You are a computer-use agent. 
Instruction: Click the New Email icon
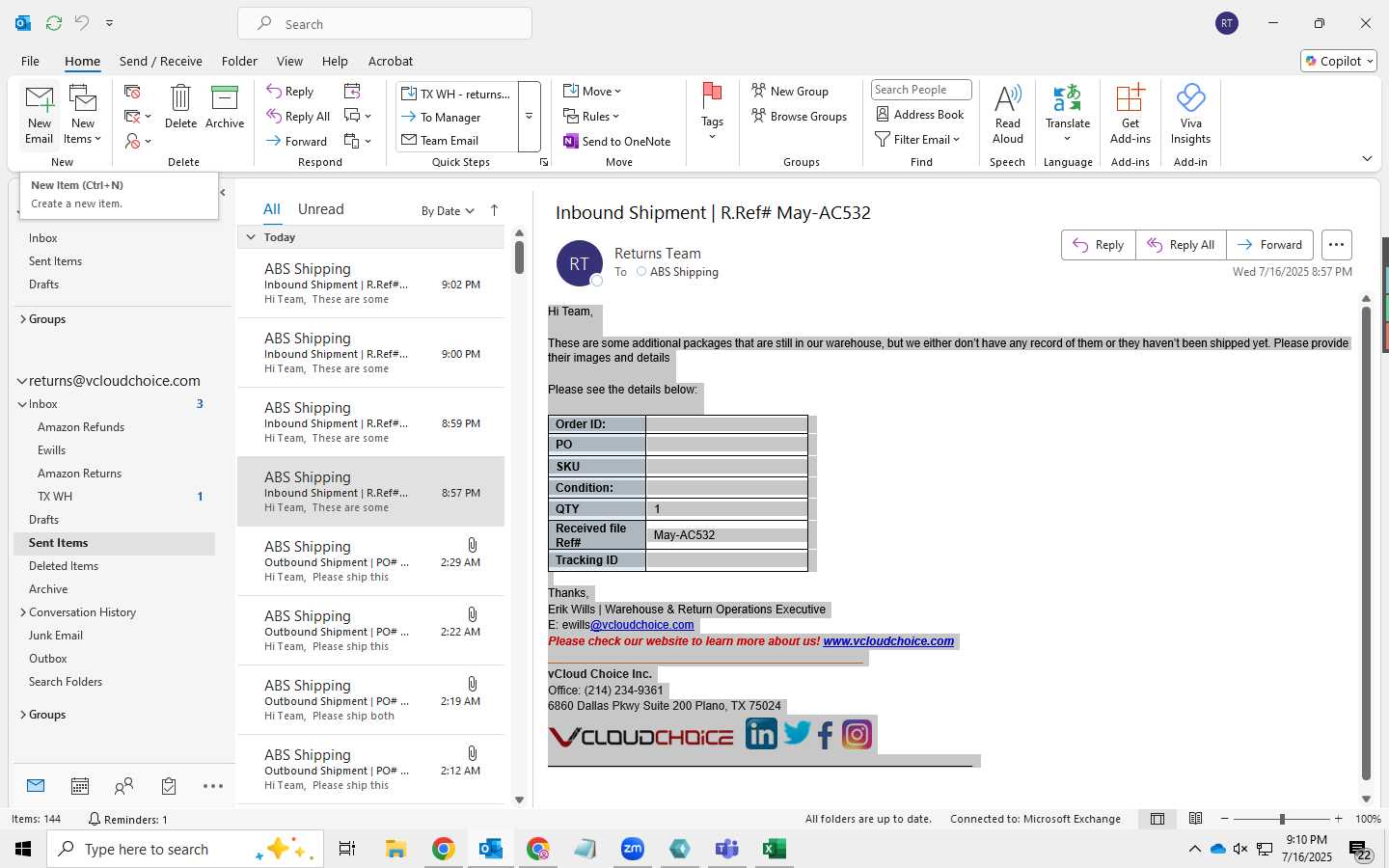pyautogui.click(x=40, y=99)
